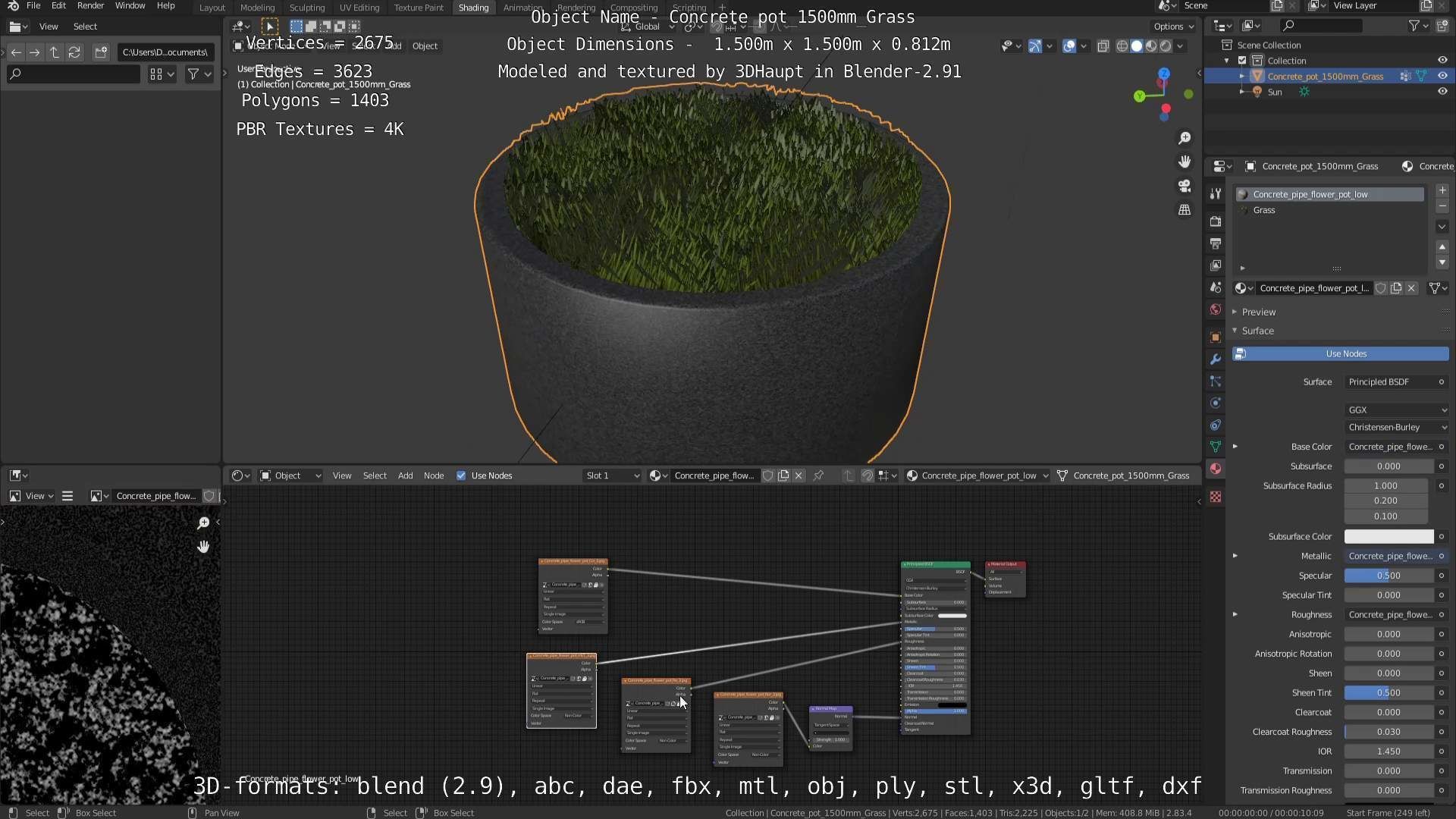Expand the Preview panel
The image size is (1456, 819).
click(1258, 312)
